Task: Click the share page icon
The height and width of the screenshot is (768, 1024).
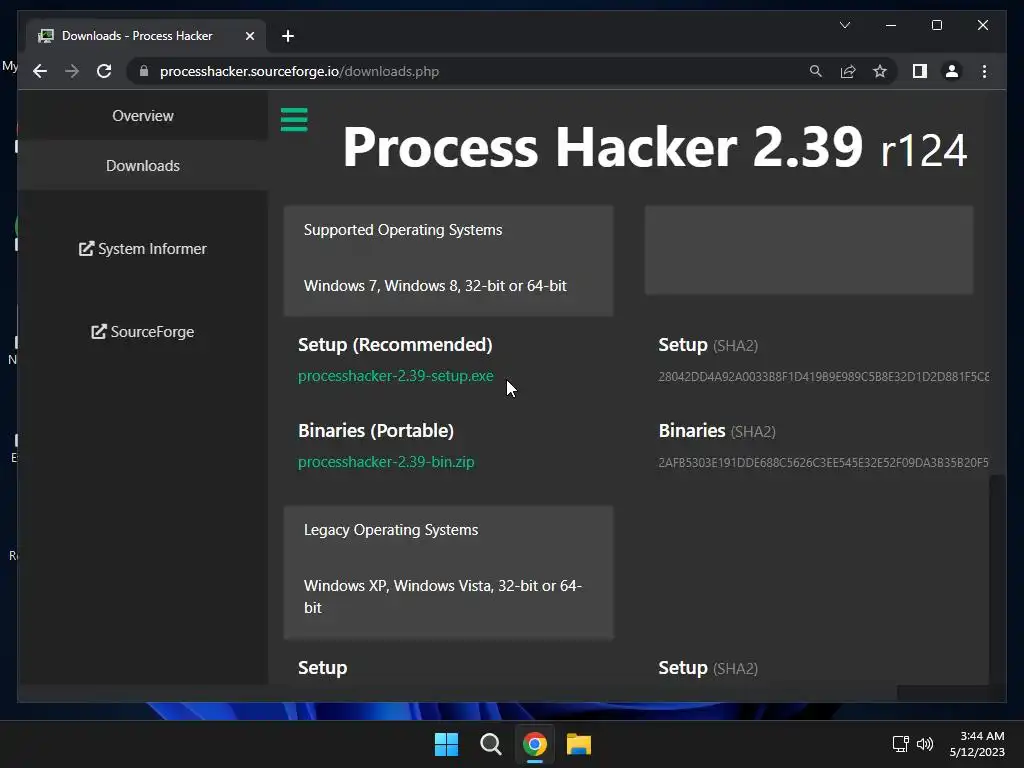Action: click(x=848, y=71)
